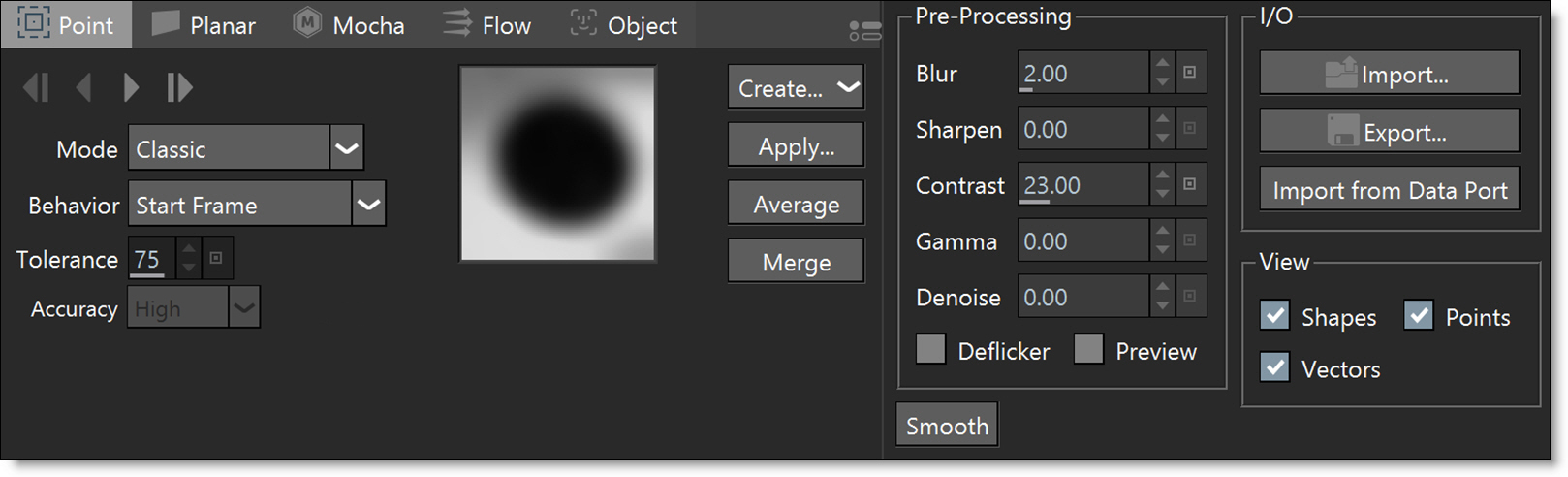Track one frame backward

coord(83,88)
